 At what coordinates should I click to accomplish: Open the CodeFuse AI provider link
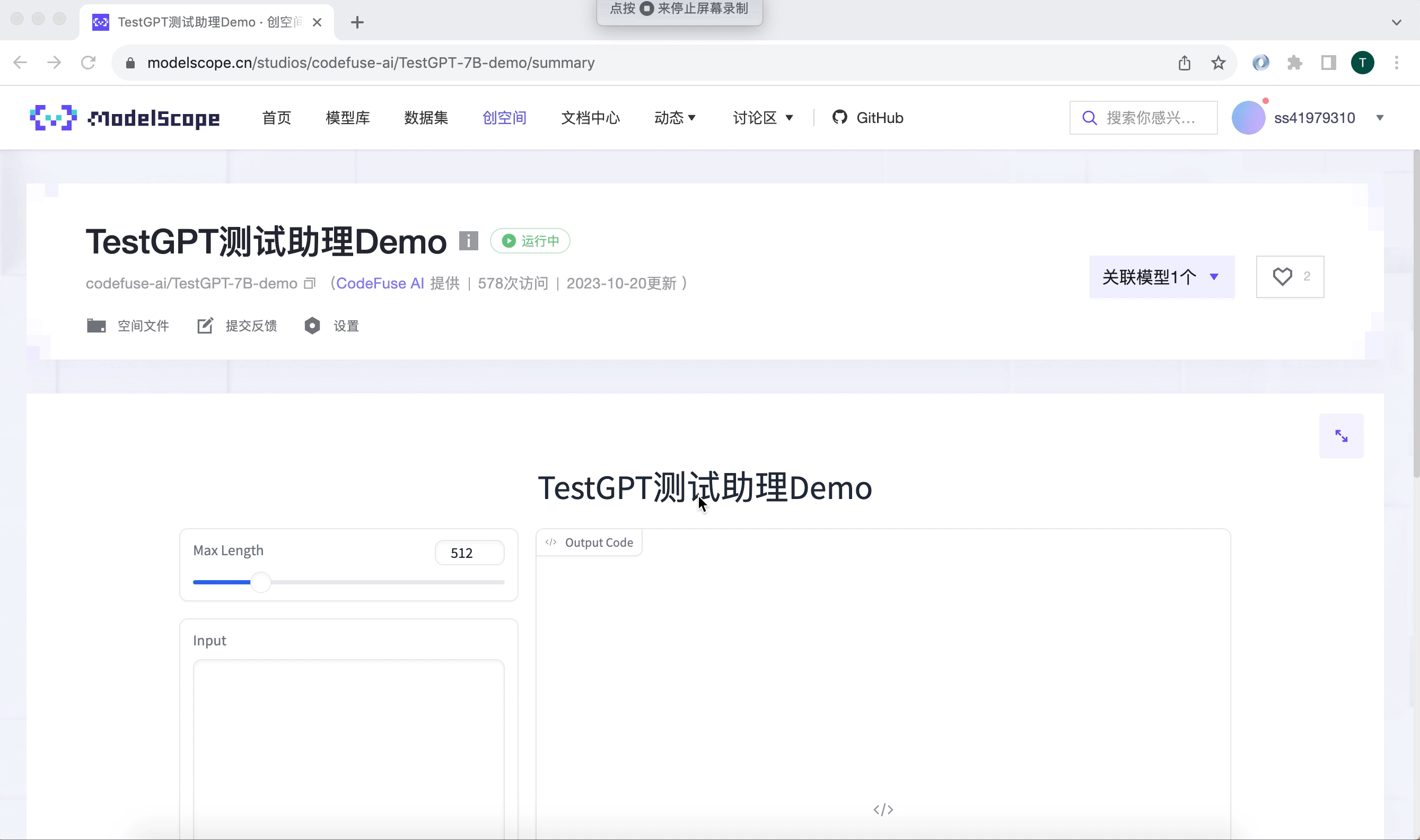click(x=380, y=283)
